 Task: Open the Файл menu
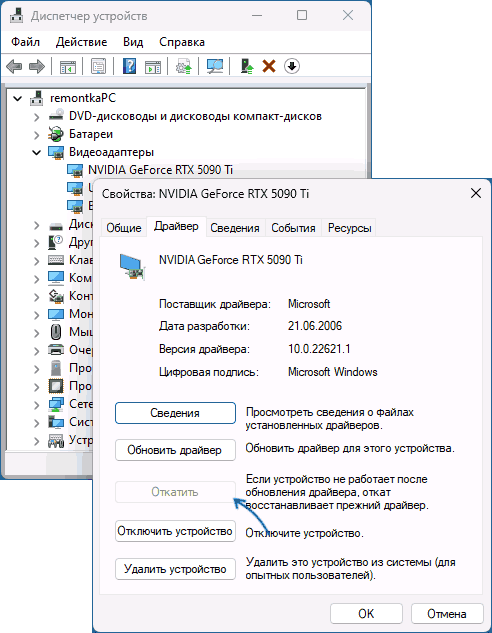[25, 42]
